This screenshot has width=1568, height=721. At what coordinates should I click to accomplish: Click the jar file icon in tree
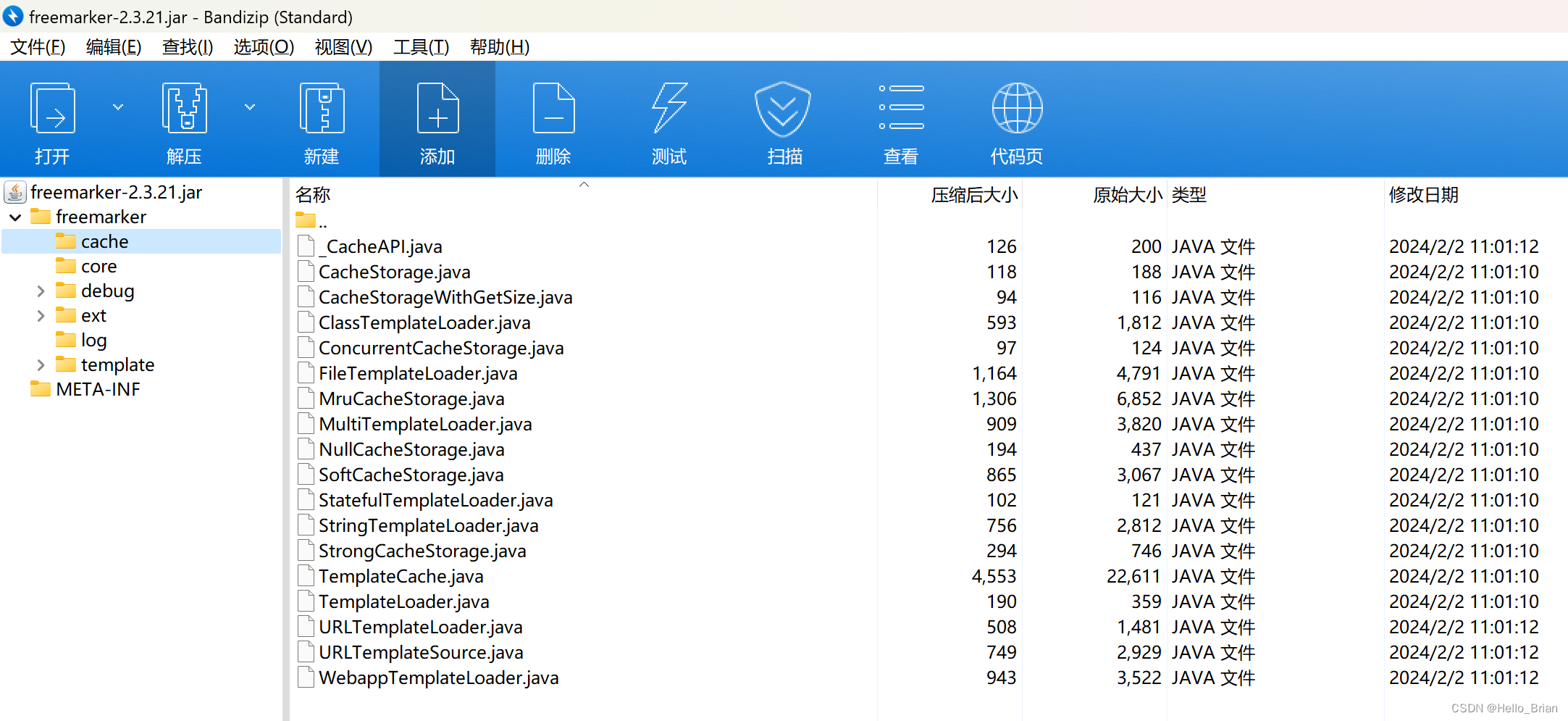(15, 192)
